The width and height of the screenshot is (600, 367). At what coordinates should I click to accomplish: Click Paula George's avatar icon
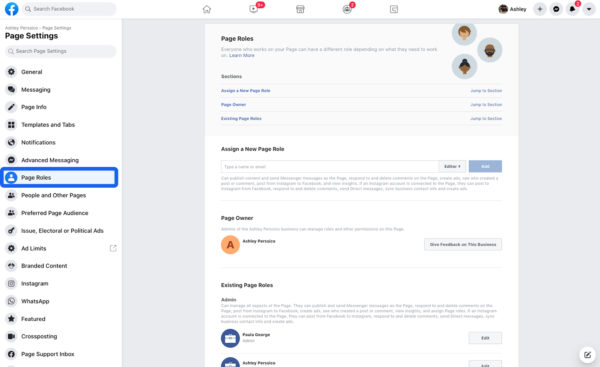click(x=230, y=338)
